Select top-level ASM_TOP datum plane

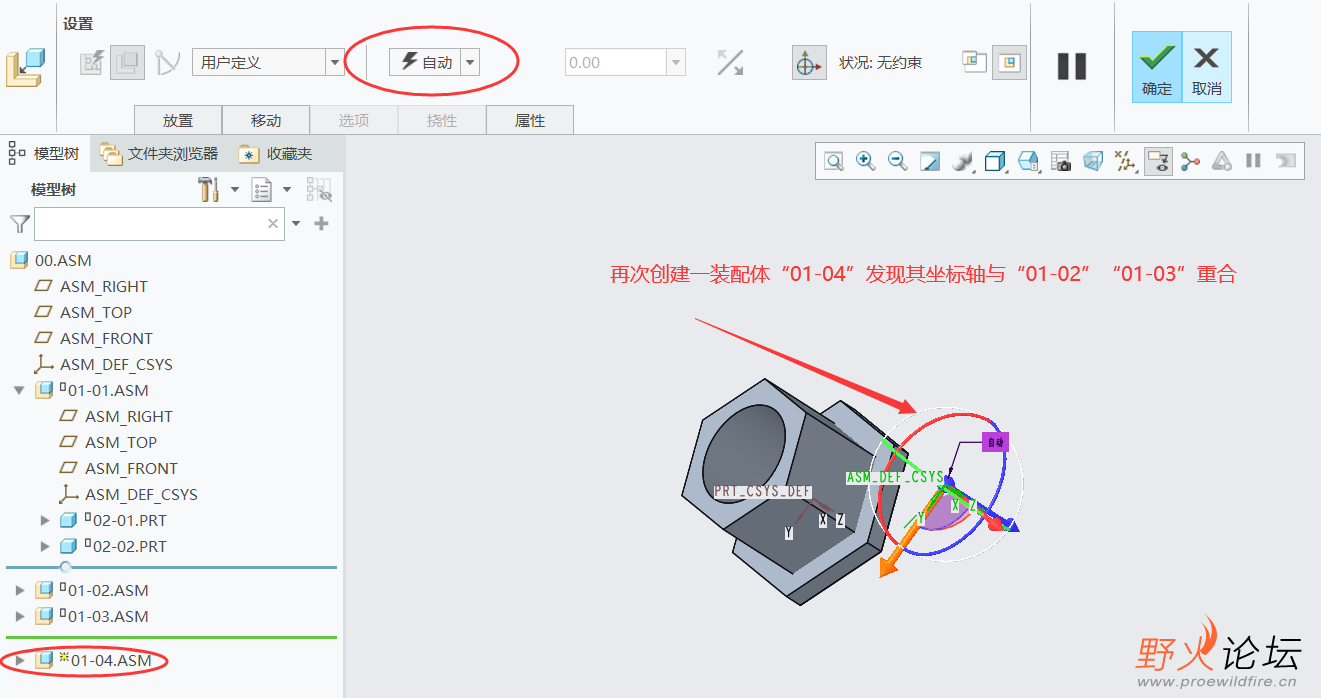[96, 312]
